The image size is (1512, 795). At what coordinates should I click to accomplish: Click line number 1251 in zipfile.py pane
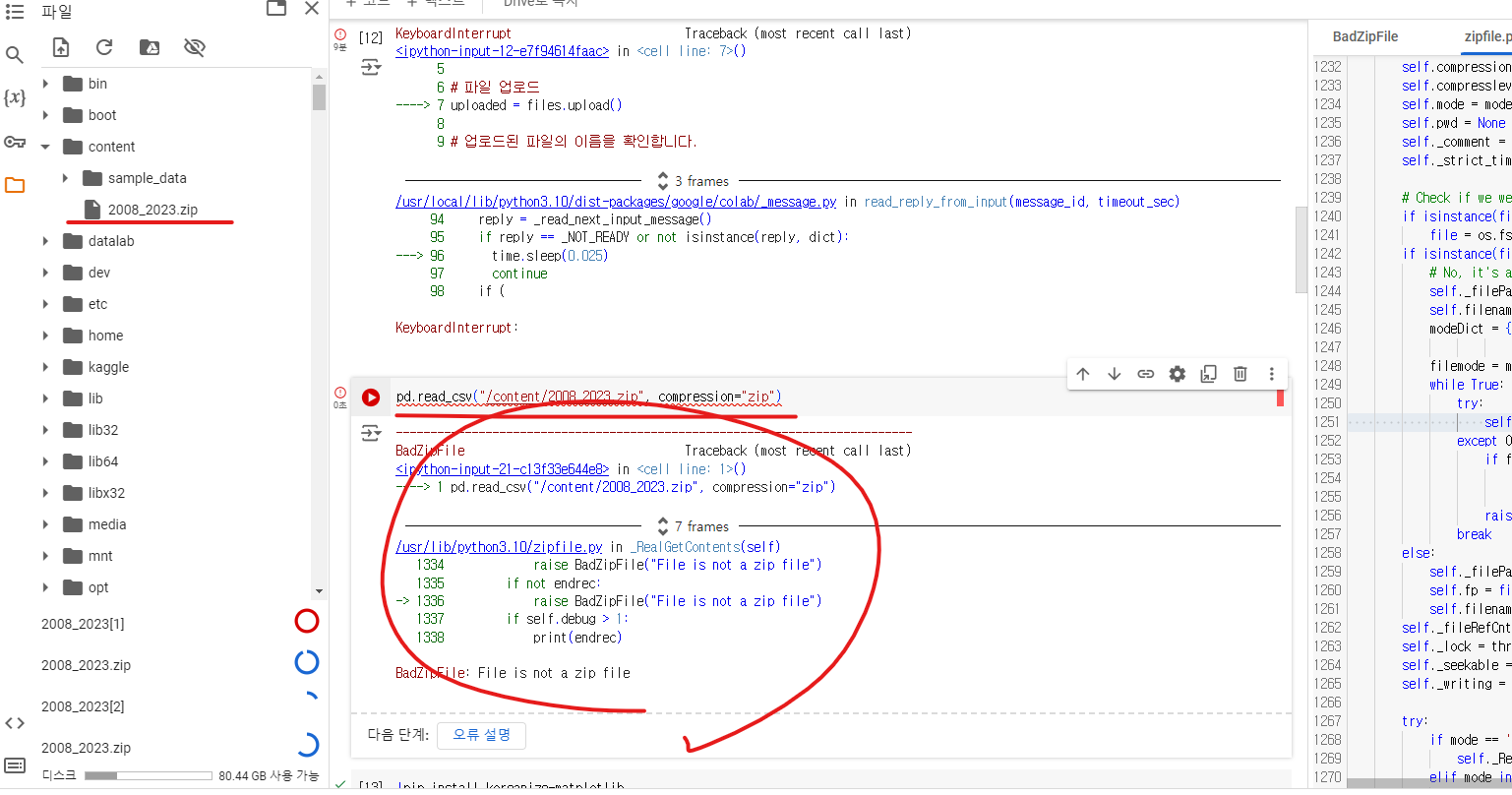(1327, 422)
